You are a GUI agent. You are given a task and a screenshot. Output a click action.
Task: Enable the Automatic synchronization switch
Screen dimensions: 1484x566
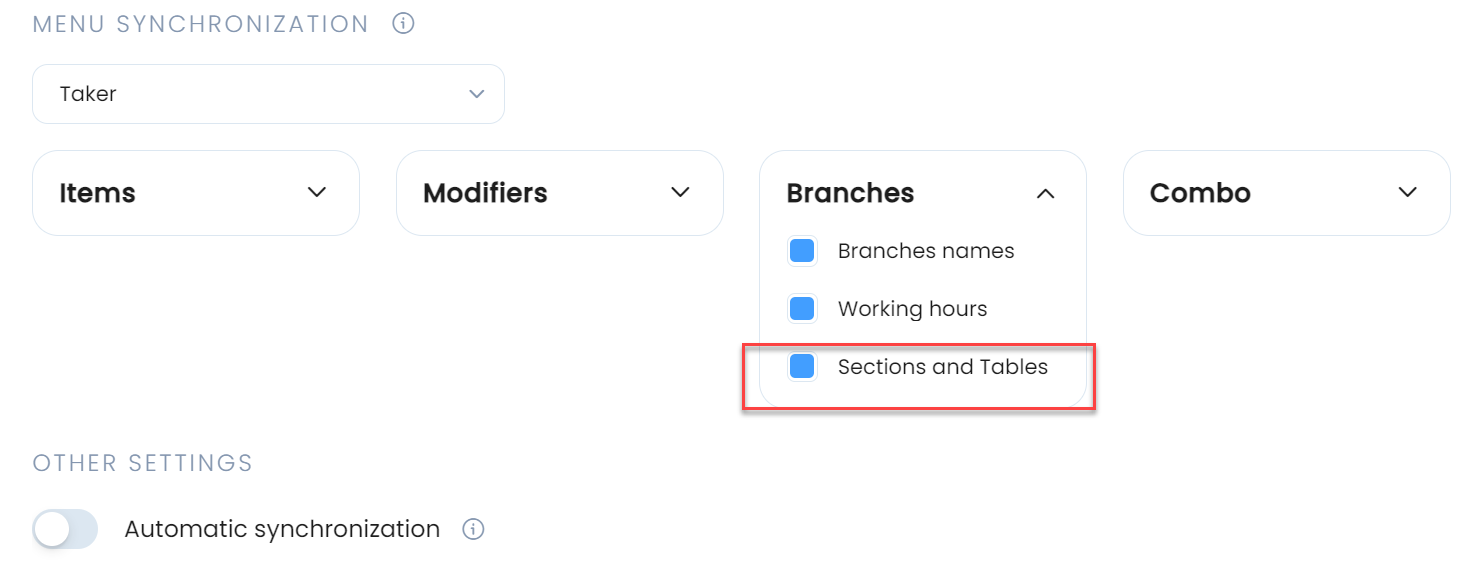[65, 529]
